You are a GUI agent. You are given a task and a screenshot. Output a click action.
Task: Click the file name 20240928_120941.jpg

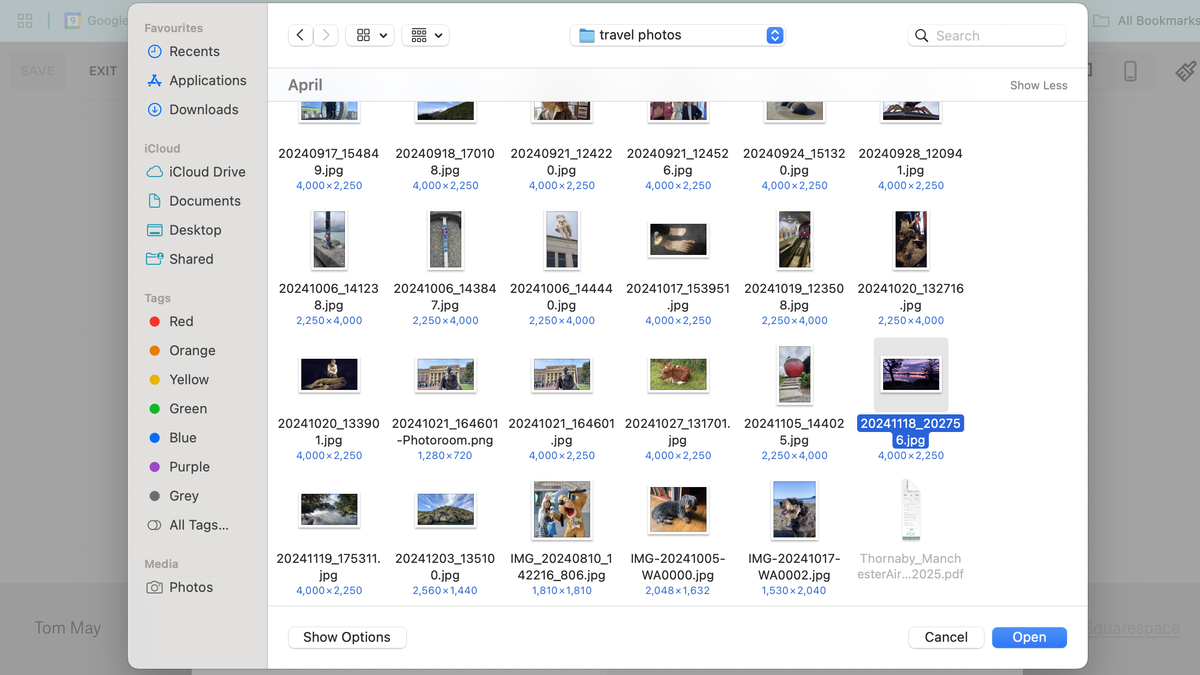click(911, 162)
